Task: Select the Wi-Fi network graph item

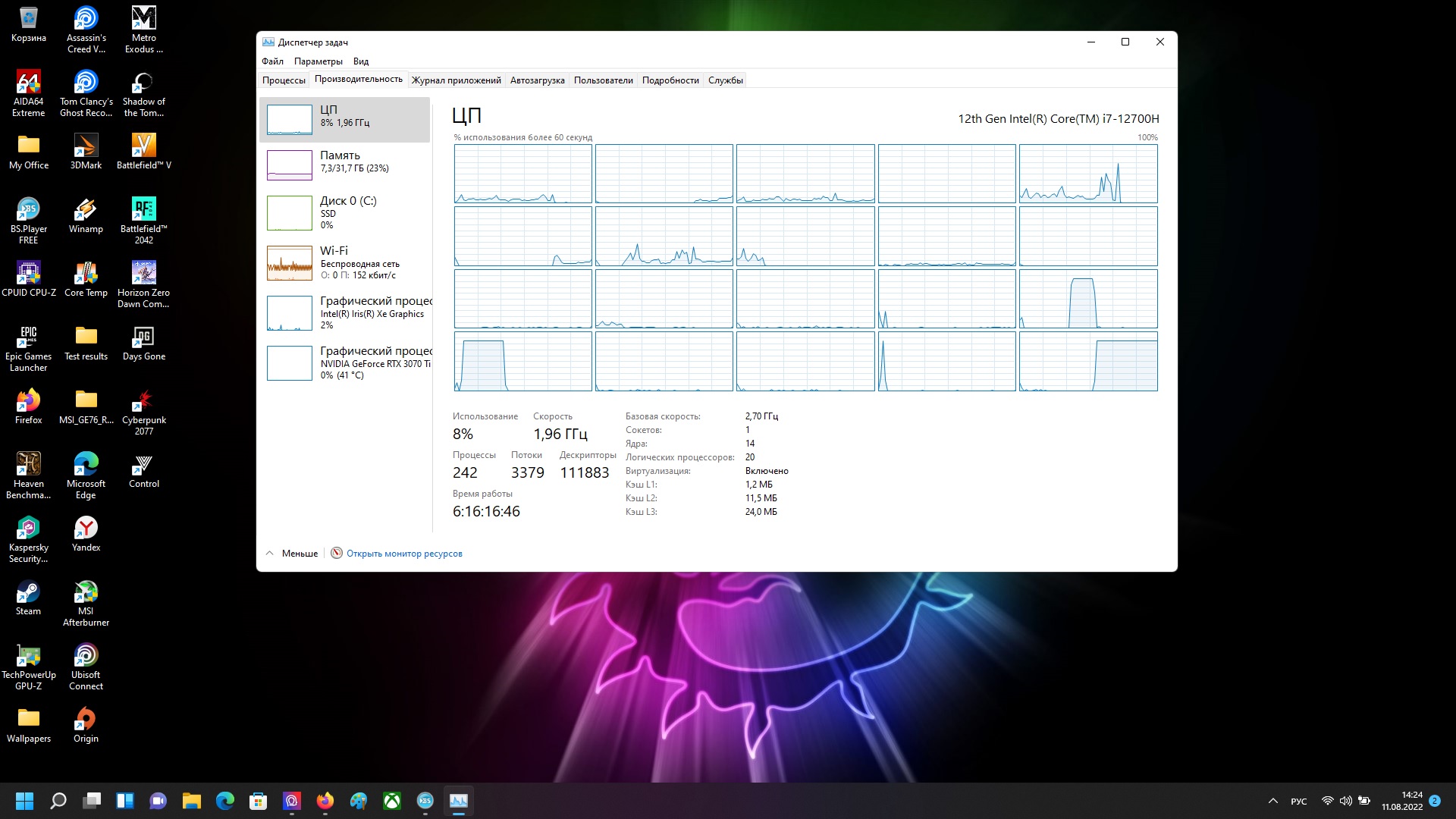Action: pyautogui.click(x=345, y=262)
